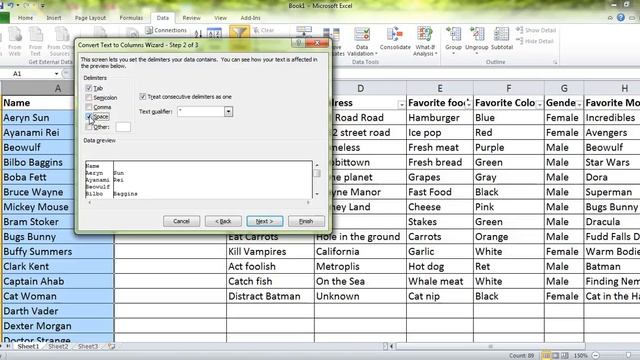Open the Address column filter dropdown
The width and height of the screenshot is (640, 360).
[x=401, y=105]
